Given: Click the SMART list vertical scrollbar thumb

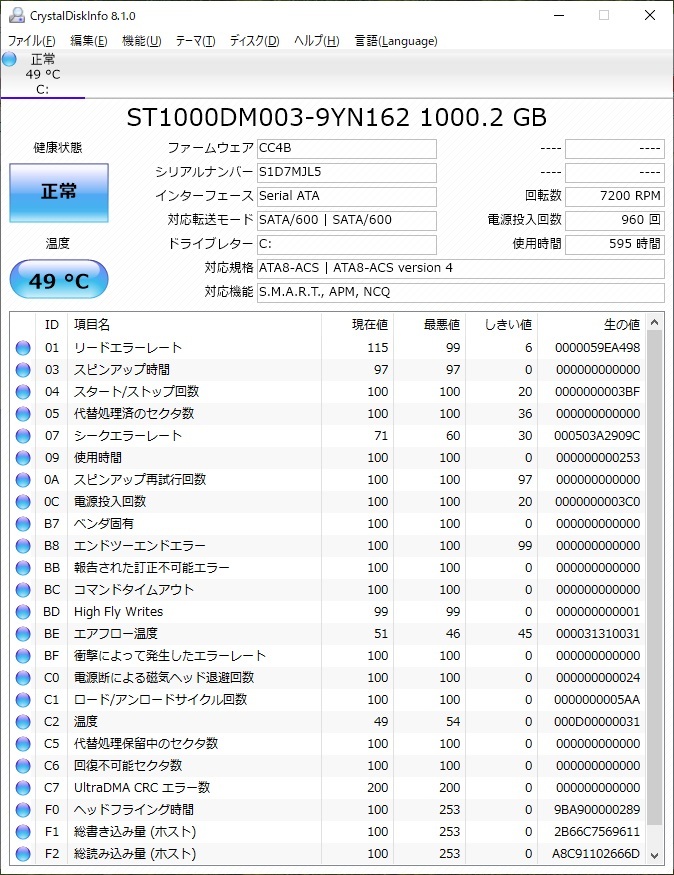Looking at the screenshot, I should coord(654,578).
